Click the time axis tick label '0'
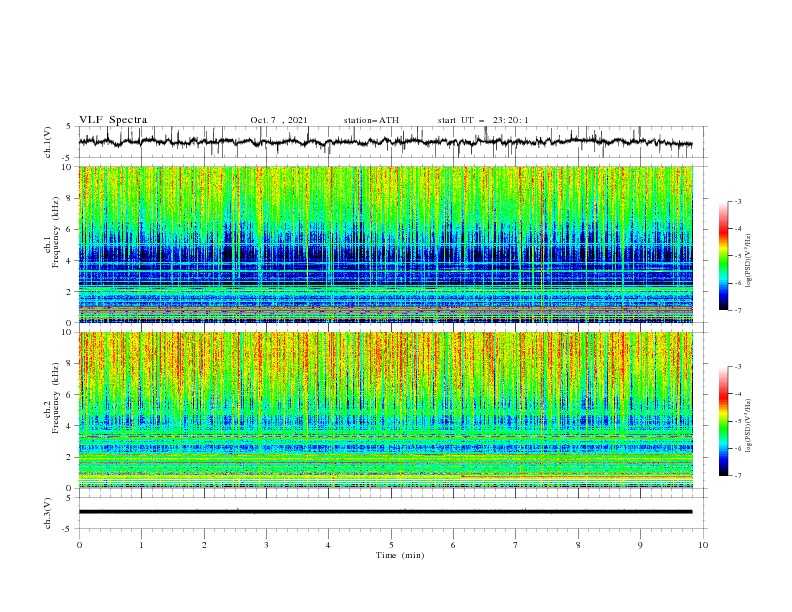This screenshot has height=612, width=792. [x=79, y=545]
